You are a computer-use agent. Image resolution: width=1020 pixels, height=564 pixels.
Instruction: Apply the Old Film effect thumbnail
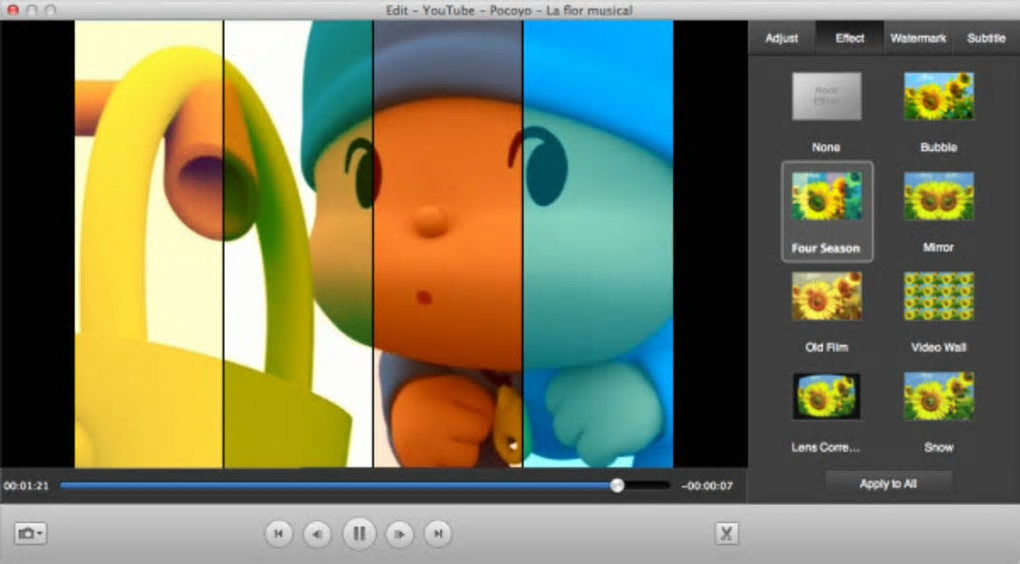[x=826, y=296]
